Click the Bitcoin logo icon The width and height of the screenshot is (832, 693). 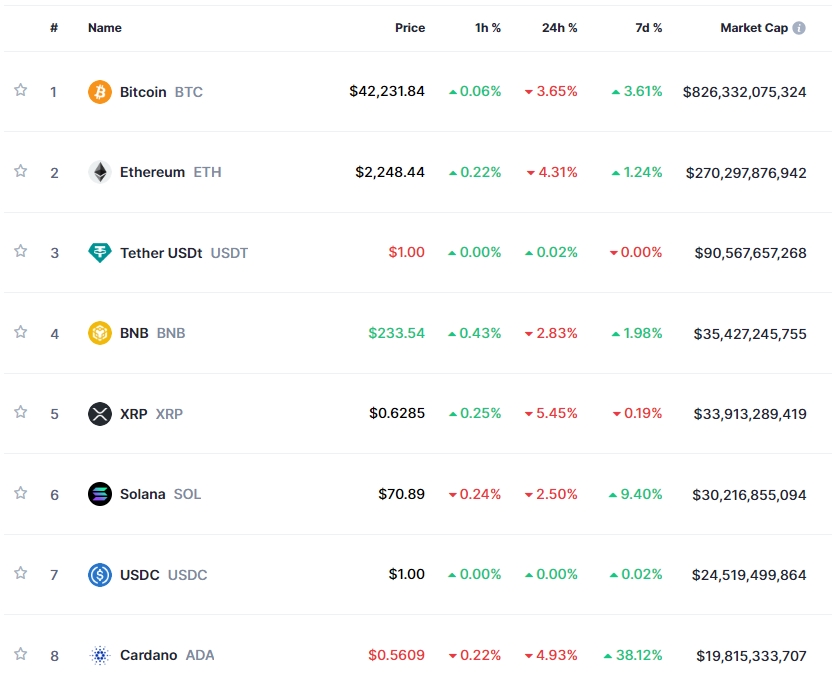click(100, 92)
